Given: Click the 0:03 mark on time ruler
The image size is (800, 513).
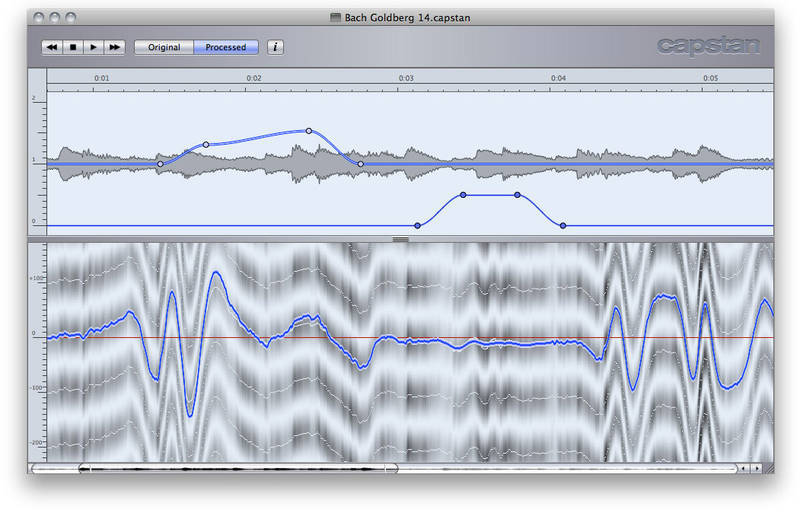Looking at the screenshot, I should [x=406, y=78].
